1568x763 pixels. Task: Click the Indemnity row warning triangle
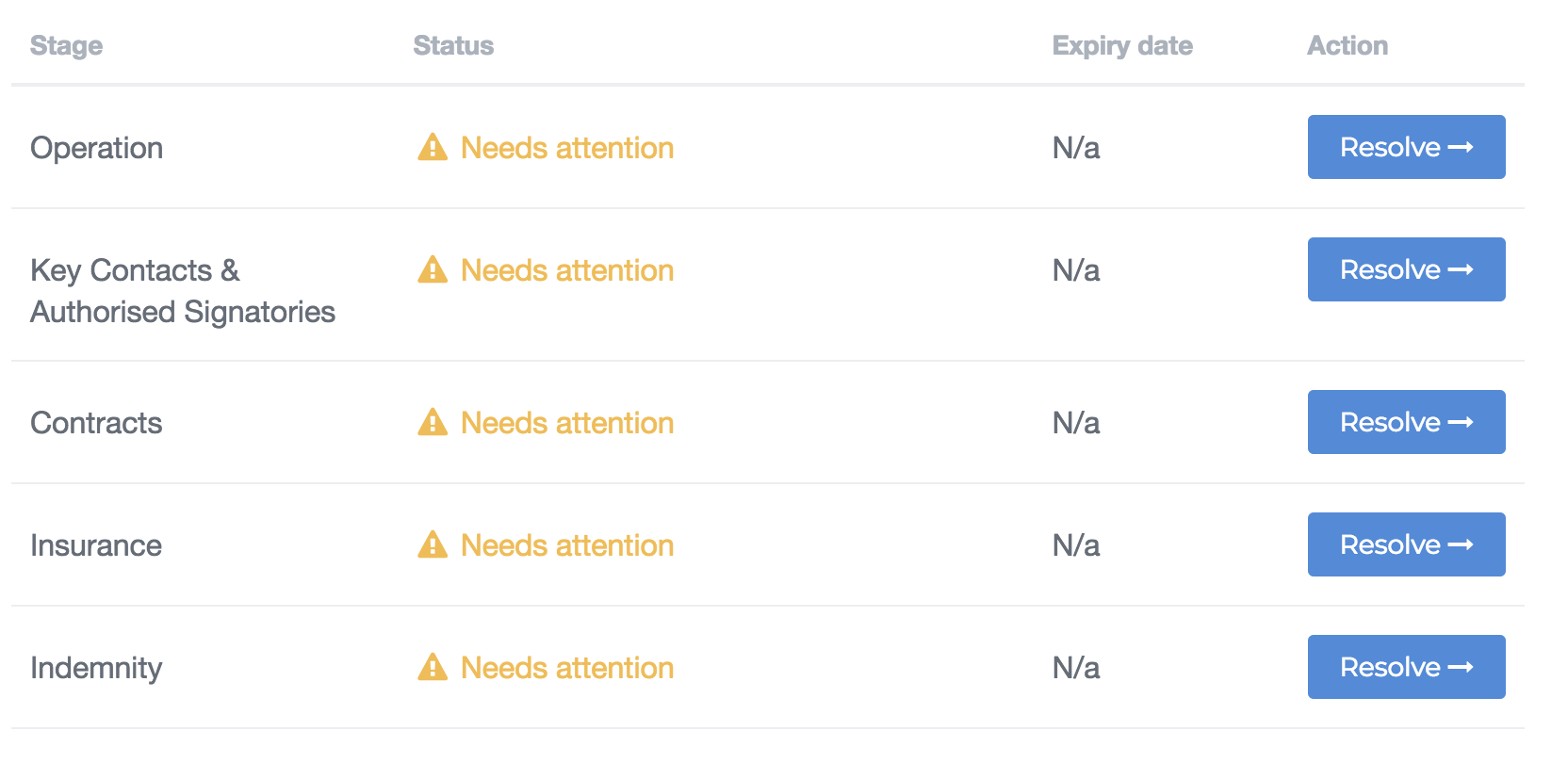pos(433,668)
